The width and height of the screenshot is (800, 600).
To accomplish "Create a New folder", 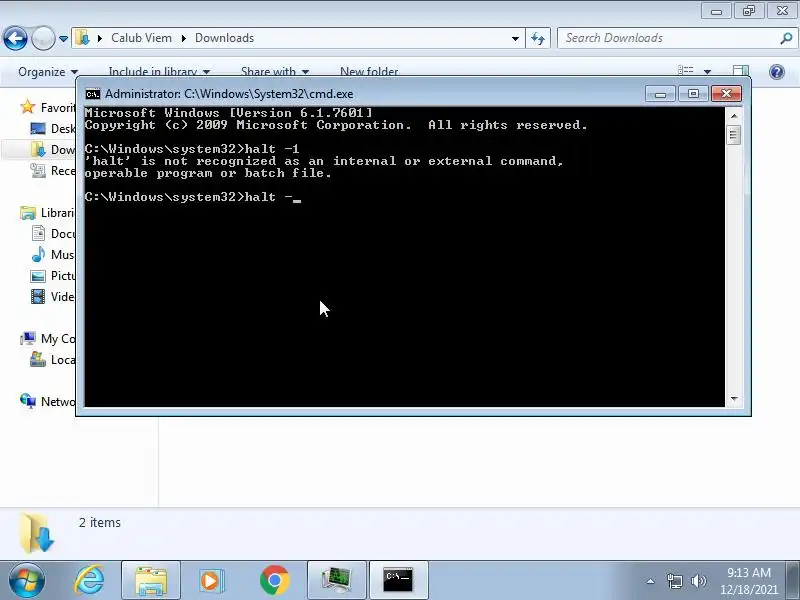I will tap(369, 71).
